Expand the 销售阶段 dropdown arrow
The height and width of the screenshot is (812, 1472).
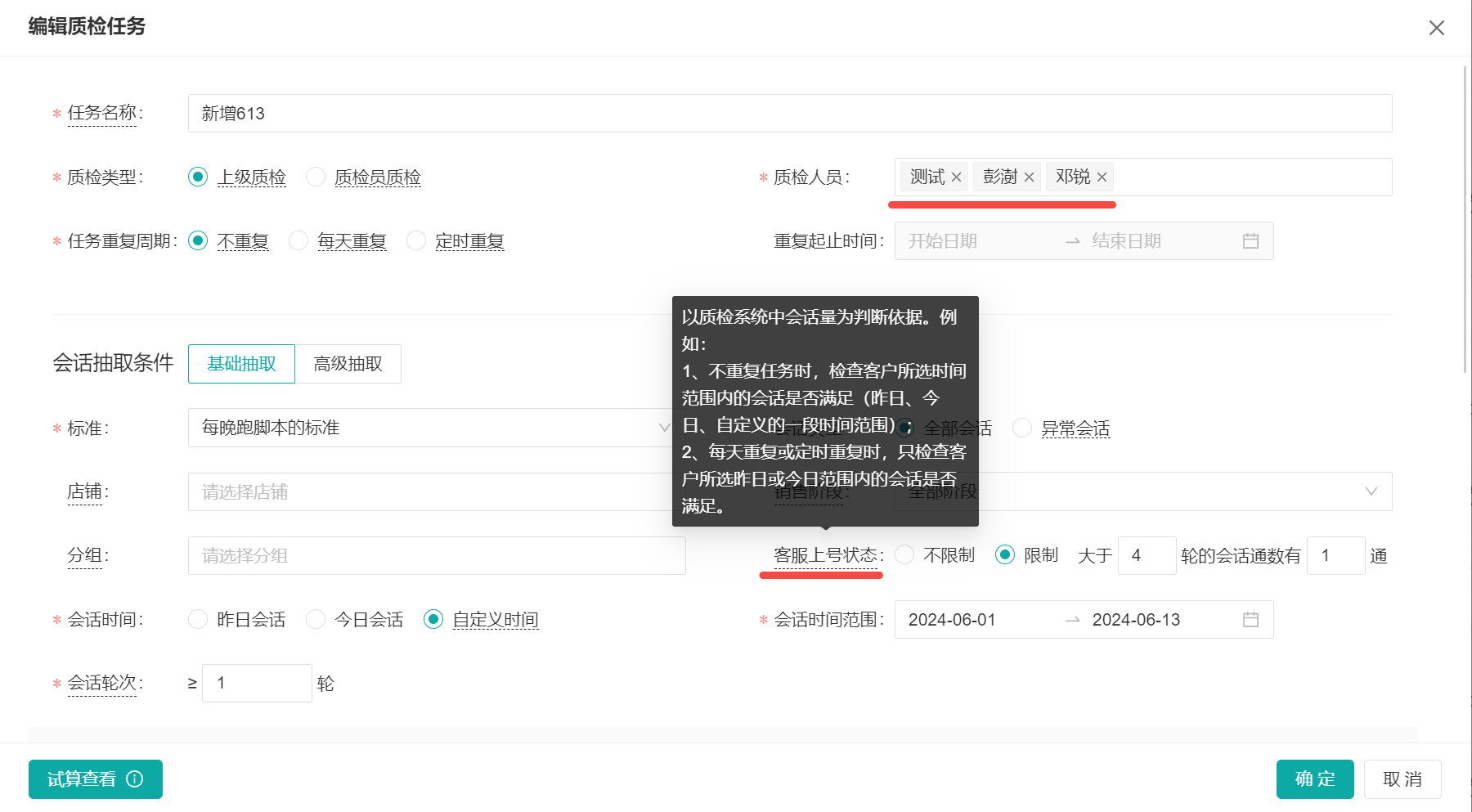[1371, 491]
